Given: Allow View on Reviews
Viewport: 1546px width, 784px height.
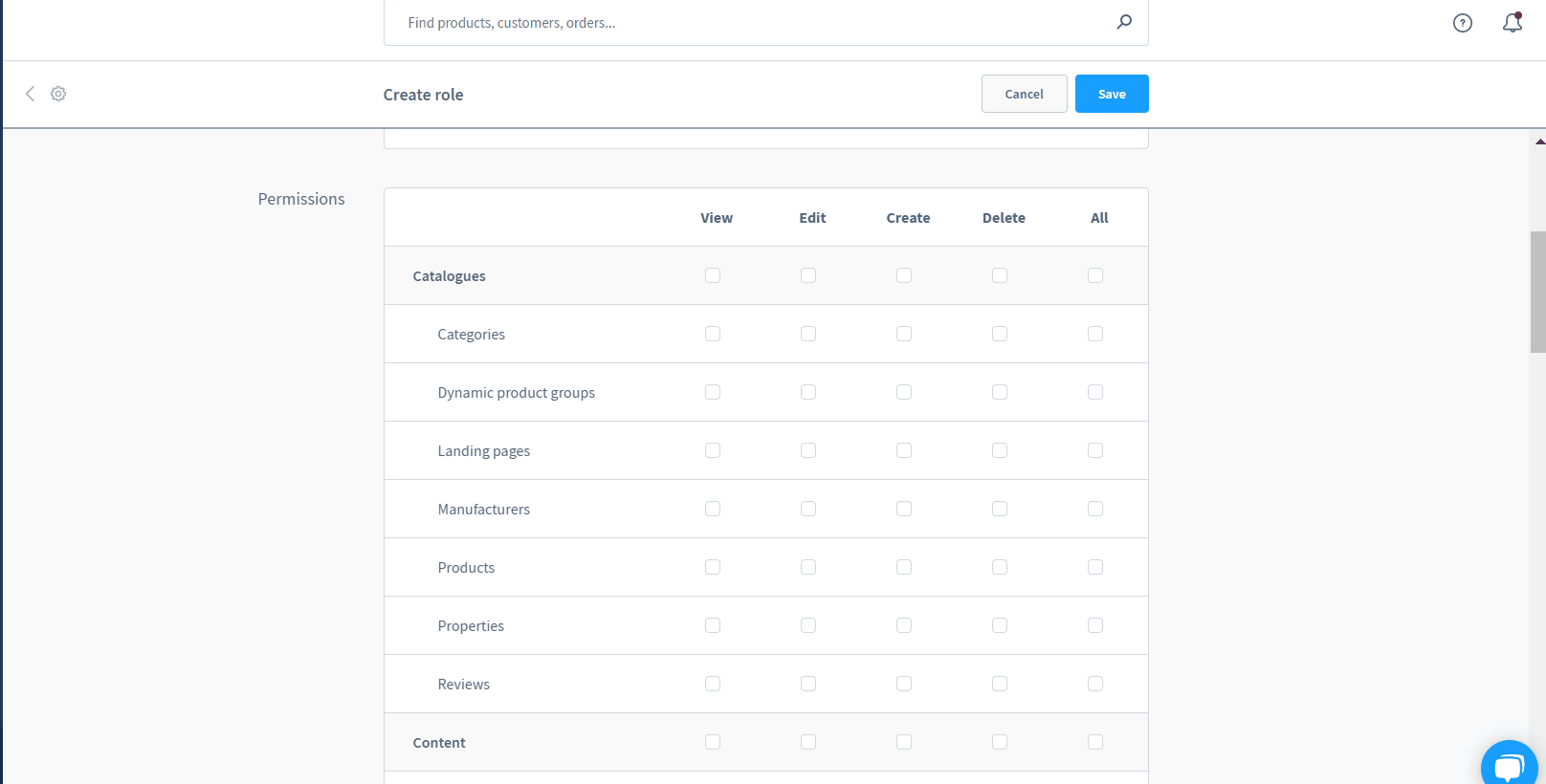Looking at the screenshot, I should pos(713,684).
